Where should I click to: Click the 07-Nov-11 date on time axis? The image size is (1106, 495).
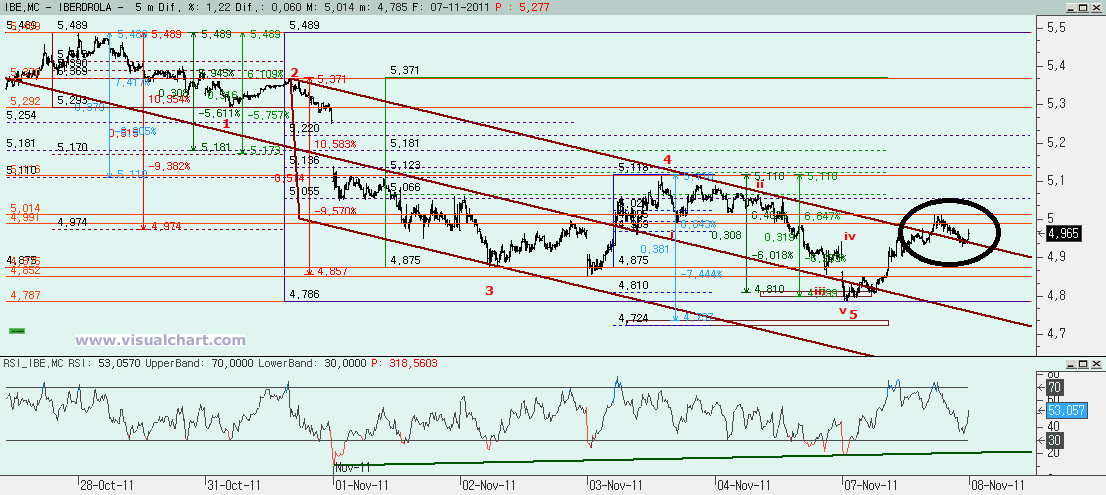(x=871, y=486)
